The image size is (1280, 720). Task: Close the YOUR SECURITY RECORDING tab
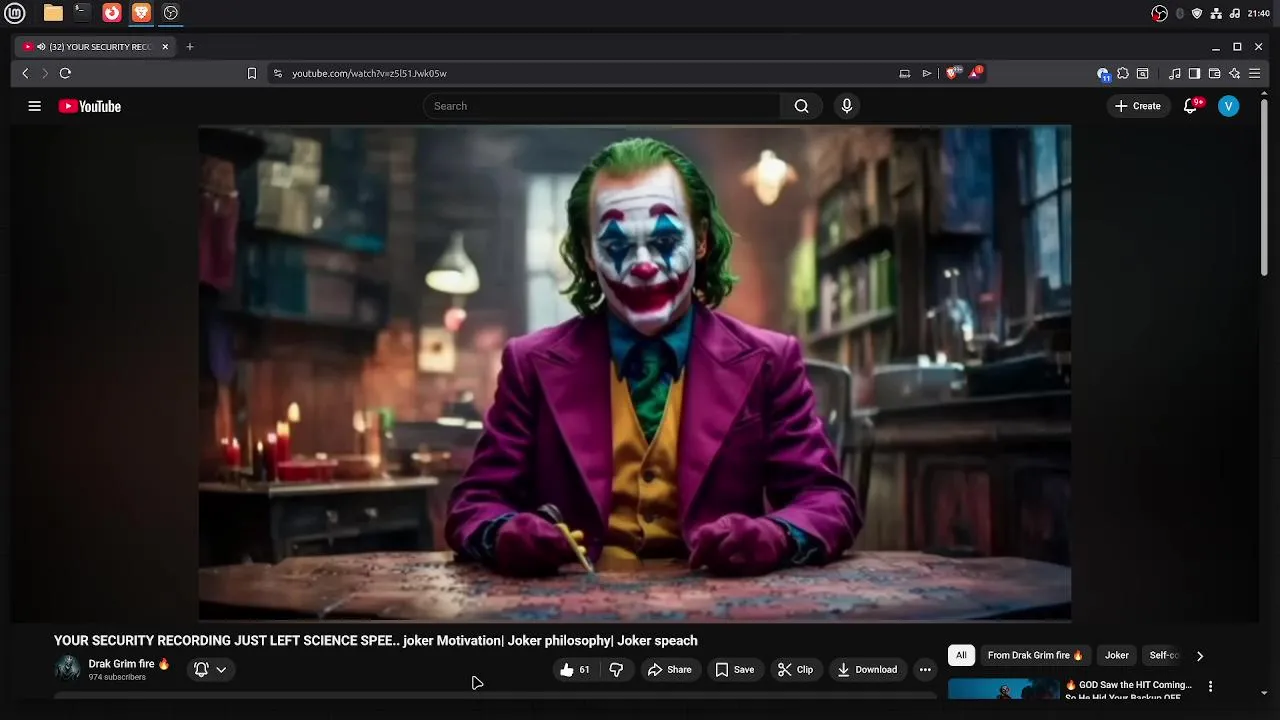pyautogui.click(x=165, y=46)
